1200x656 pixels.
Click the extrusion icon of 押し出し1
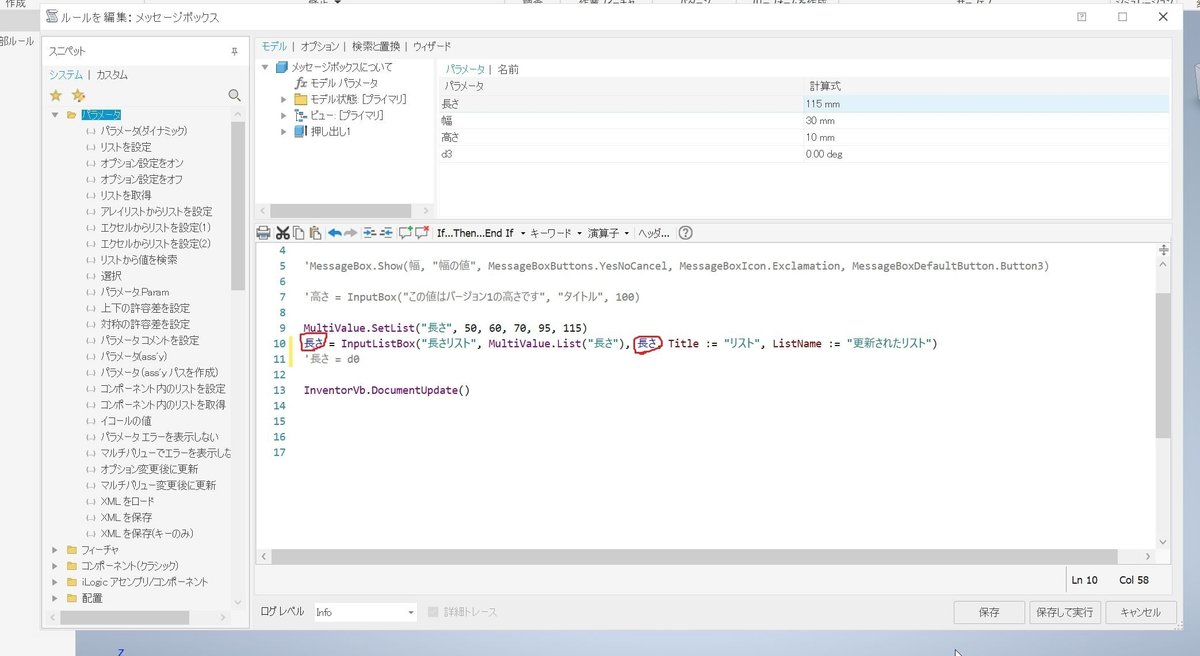(x=300, y=131)
